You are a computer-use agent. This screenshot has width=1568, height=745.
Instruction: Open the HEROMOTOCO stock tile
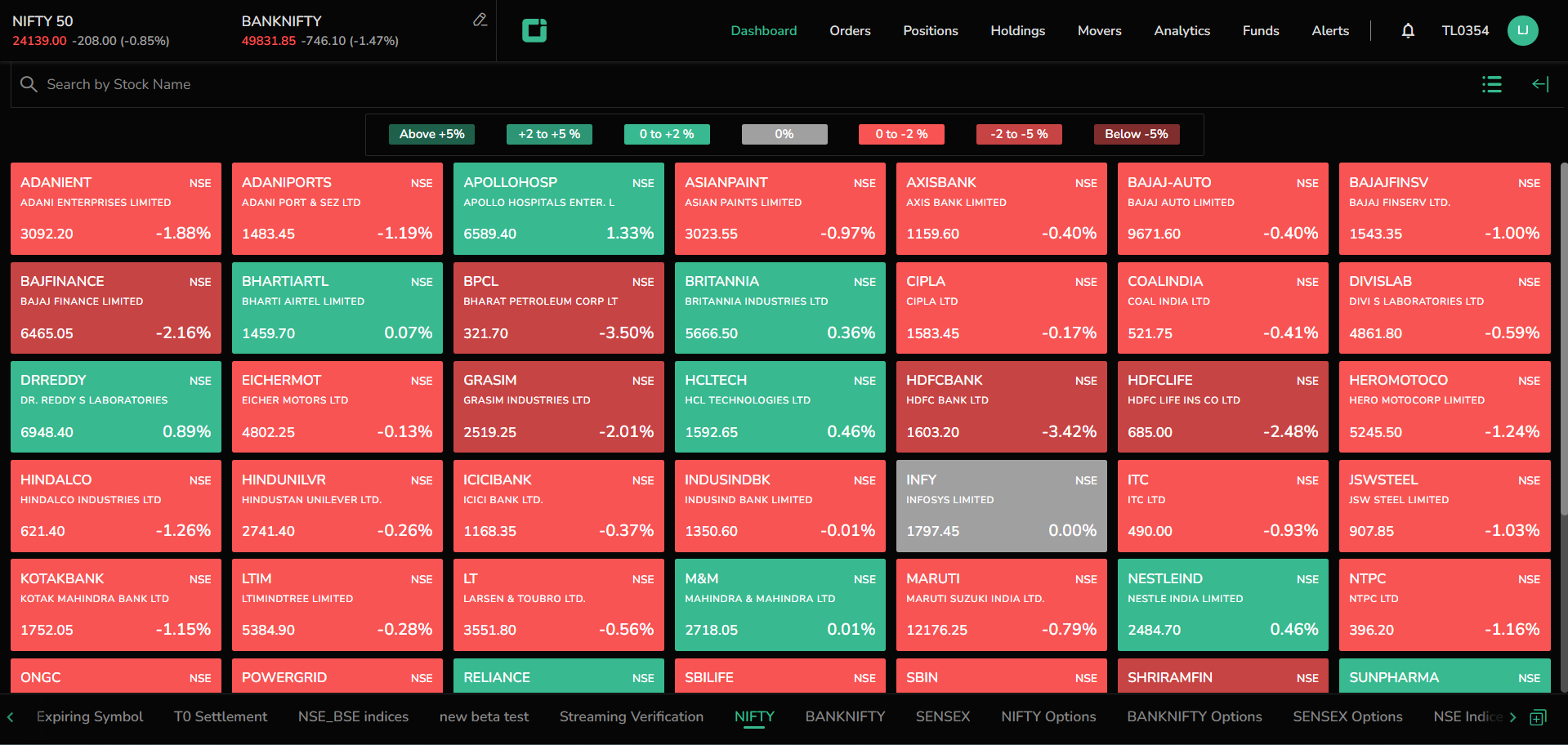pyautogui.click(x=1445, y=407)
